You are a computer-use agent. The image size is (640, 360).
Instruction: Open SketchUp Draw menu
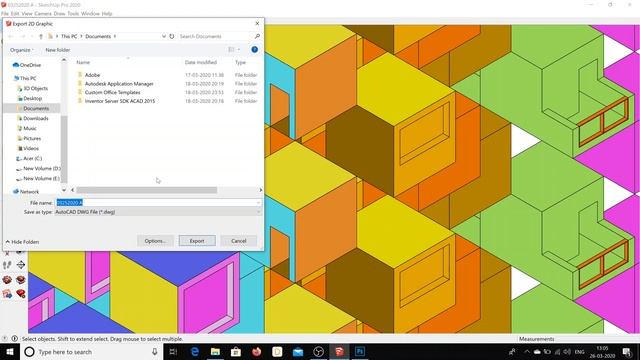59,13
